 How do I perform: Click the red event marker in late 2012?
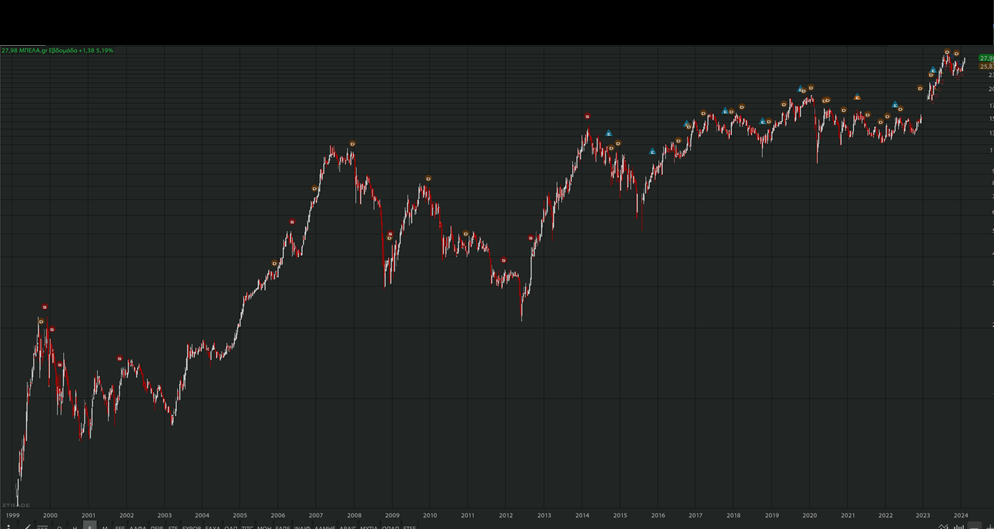coord(531,238)
